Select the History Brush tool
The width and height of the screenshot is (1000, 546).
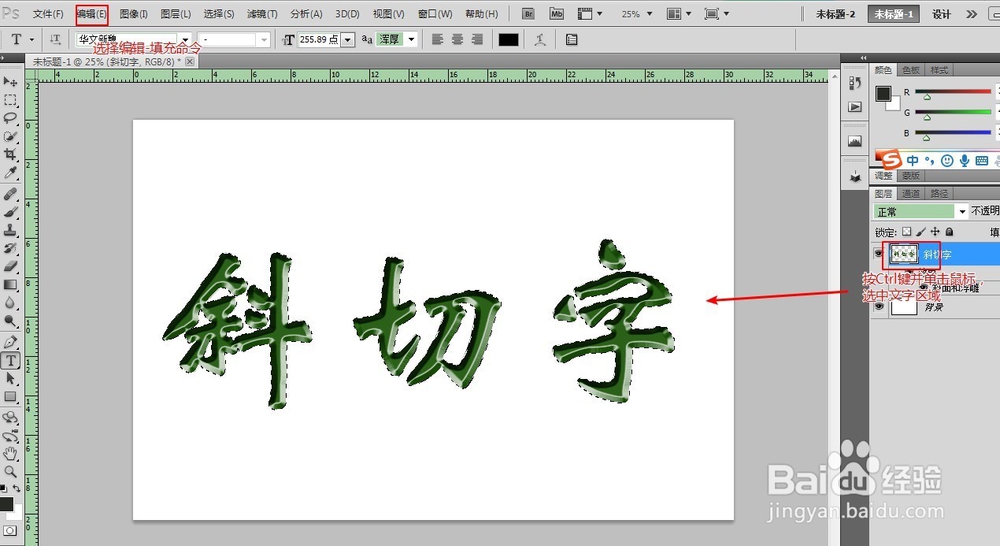10,248
